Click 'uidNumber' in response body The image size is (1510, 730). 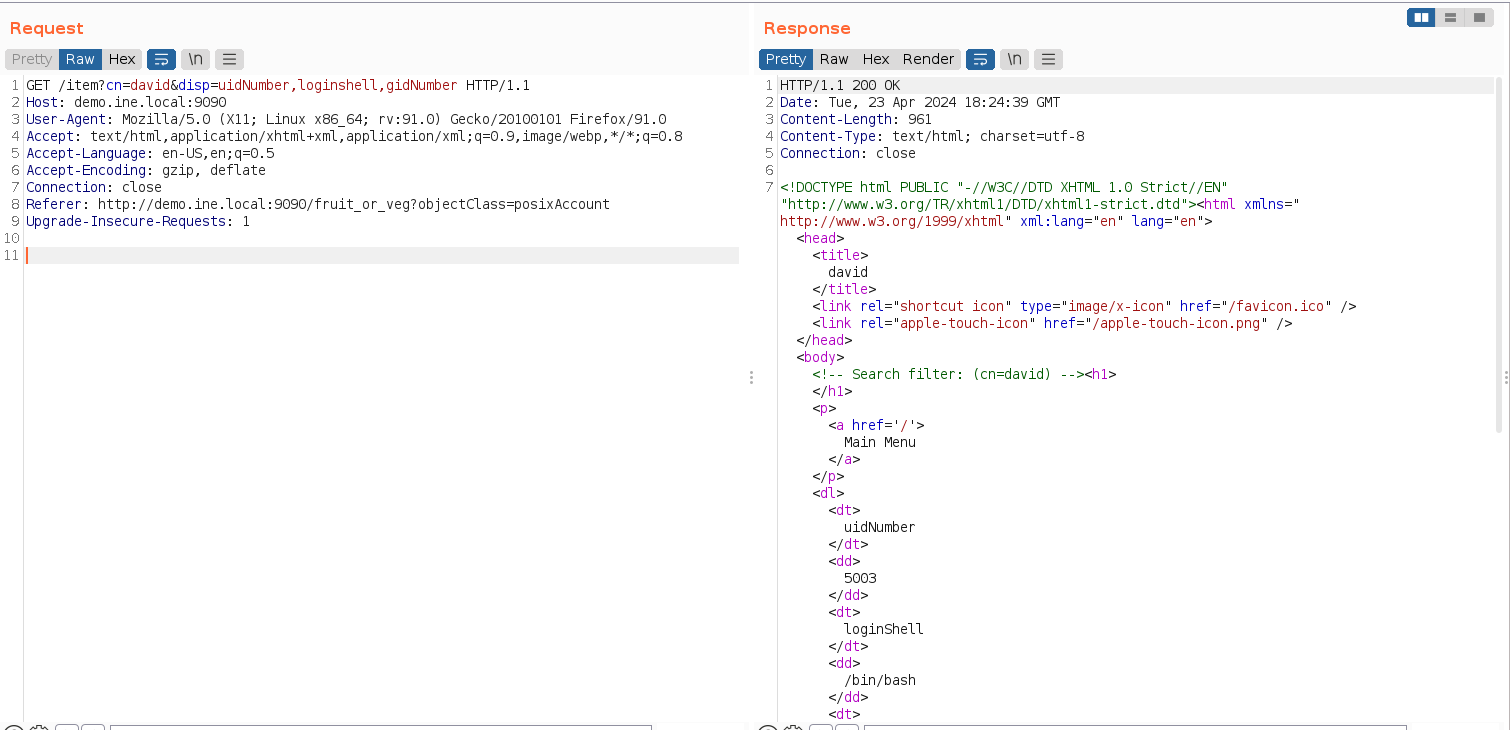879,527
